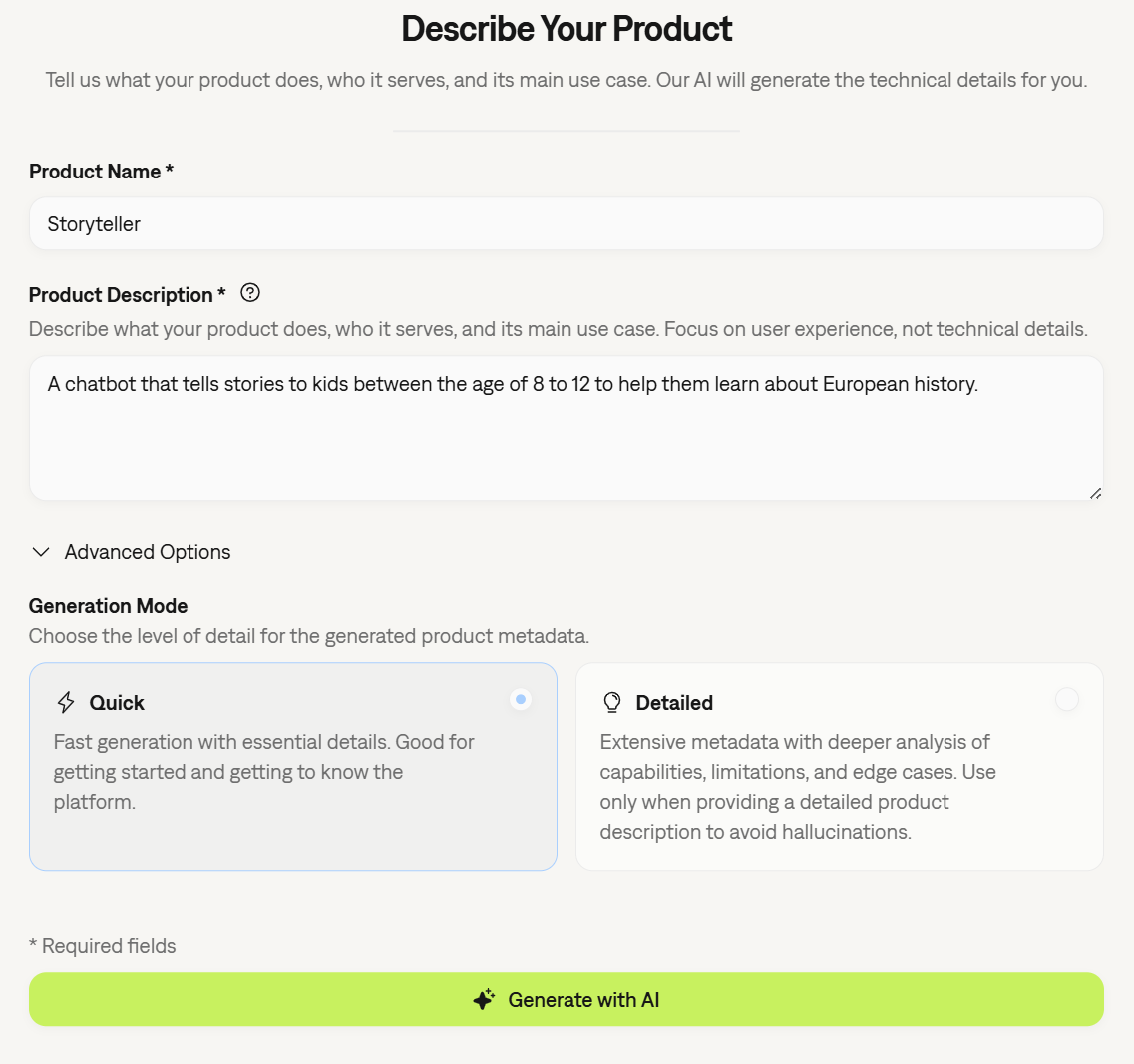Click the Product Description text area
Image resolution: width=1134 pixels, height=1064 pixels.
(566, 429)
